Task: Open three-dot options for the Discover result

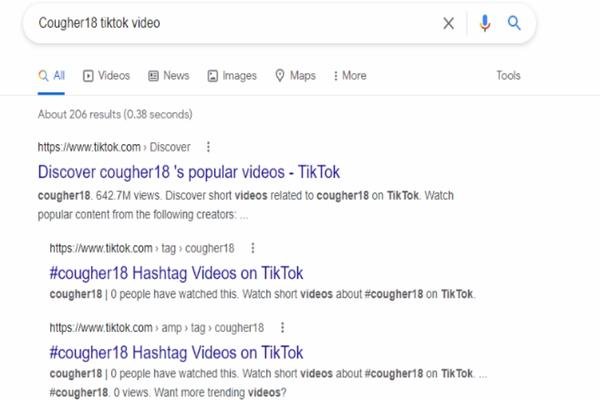Action: [x=208, y=147]
